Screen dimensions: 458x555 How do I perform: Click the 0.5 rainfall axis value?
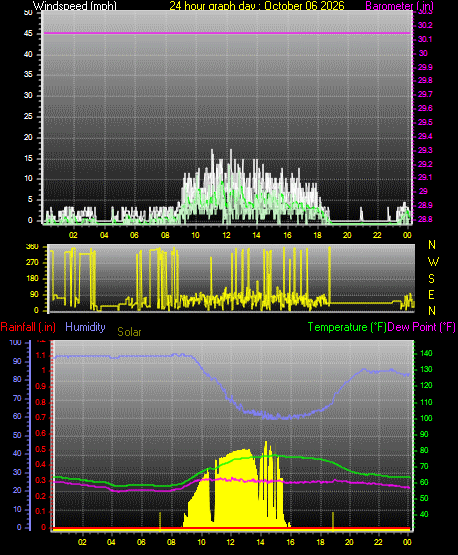coord(41,449)
